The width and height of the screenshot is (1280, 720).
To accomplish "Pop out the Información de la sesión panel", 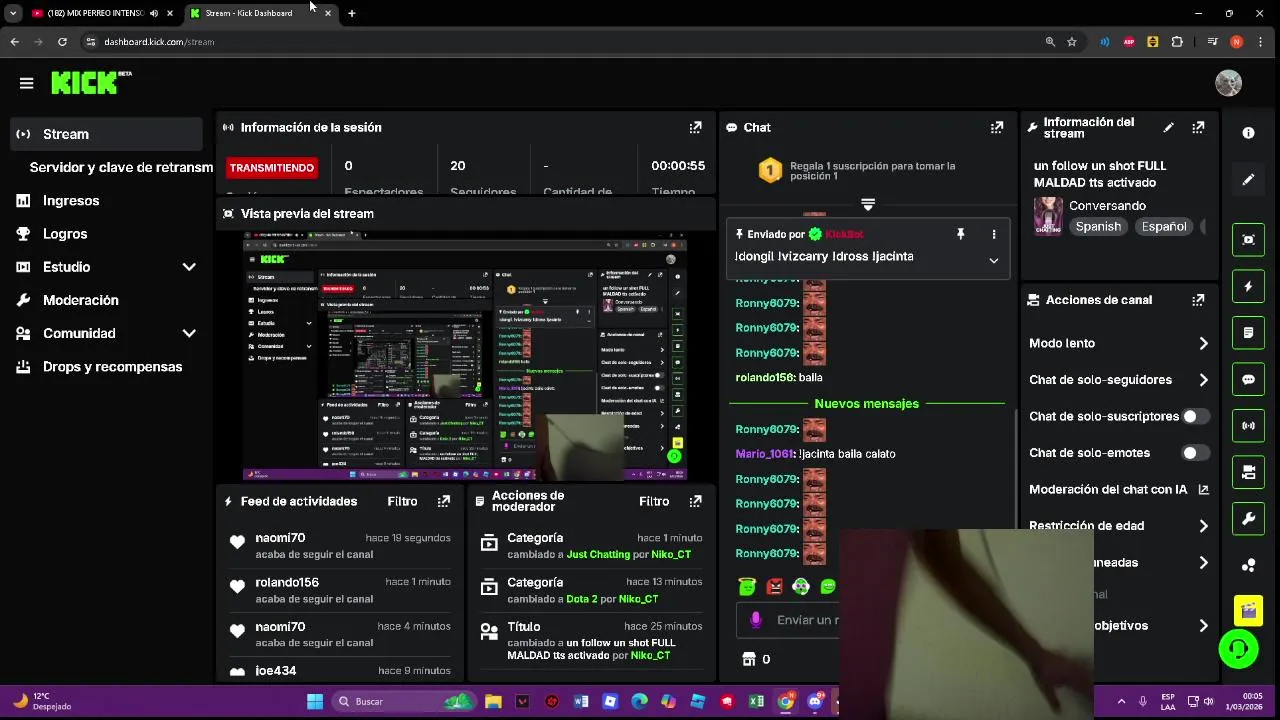I will point(695,127).
